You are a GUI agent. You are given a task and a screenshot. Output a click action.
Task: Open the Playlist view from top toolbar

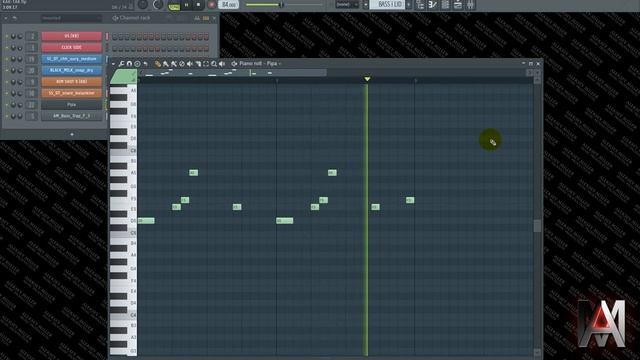tap(420, 4)
